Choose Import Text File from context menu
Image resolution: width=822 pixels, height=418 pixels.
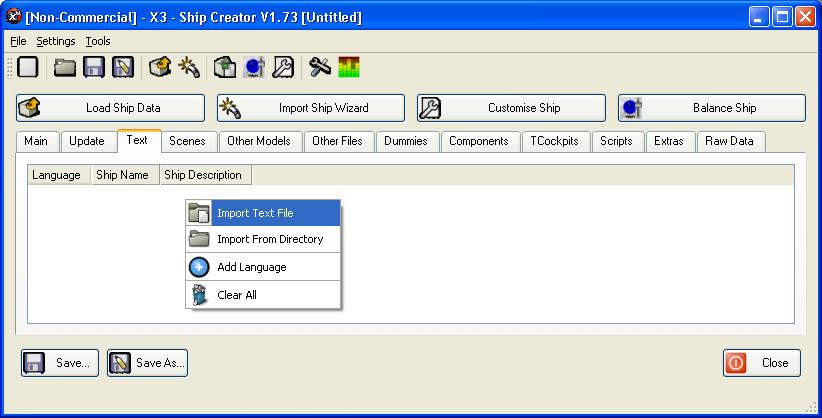pos(263,213)
